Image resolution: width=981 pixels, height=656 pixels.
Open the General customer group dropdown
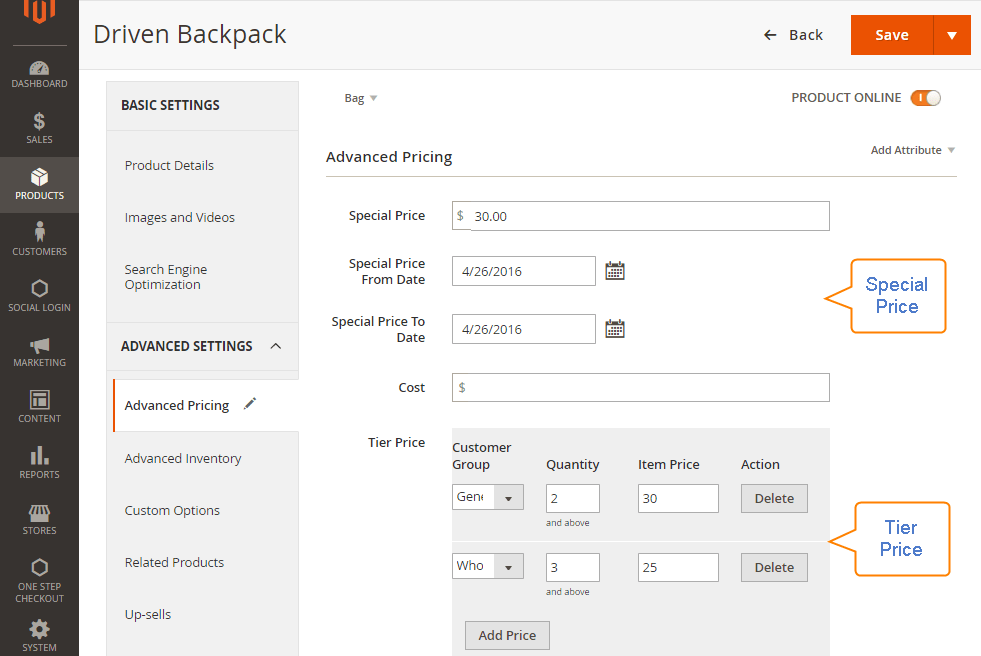click(x=488, y=497)
